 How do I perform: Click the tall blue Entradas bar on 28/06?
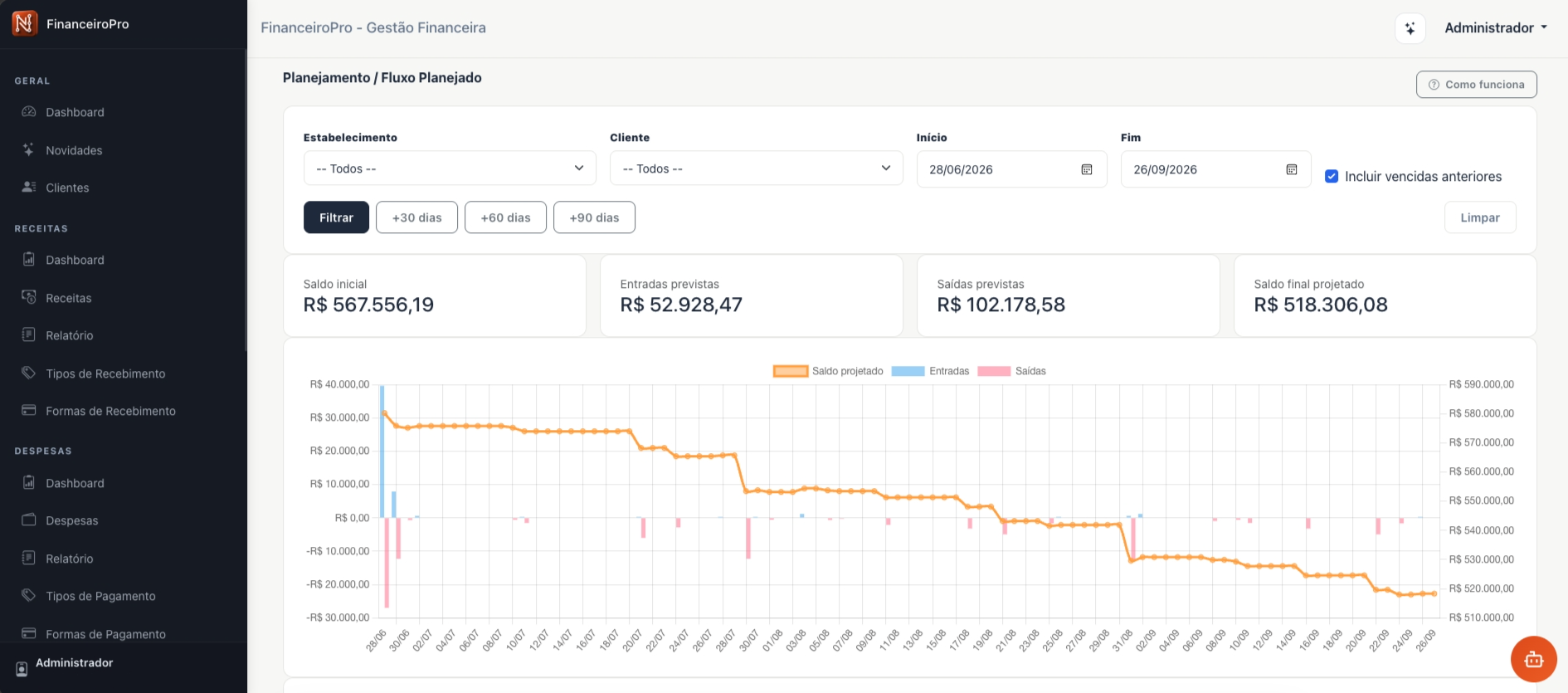pyautogui.click(x=382, y=451)
